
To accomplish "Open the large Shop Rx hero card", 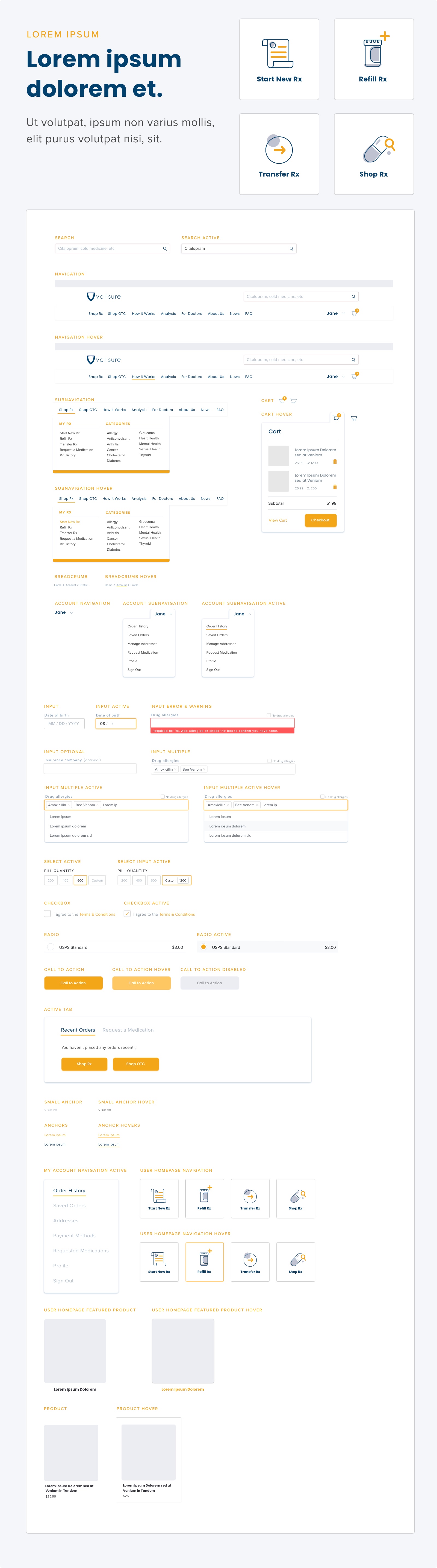I will tap(374, 154).
